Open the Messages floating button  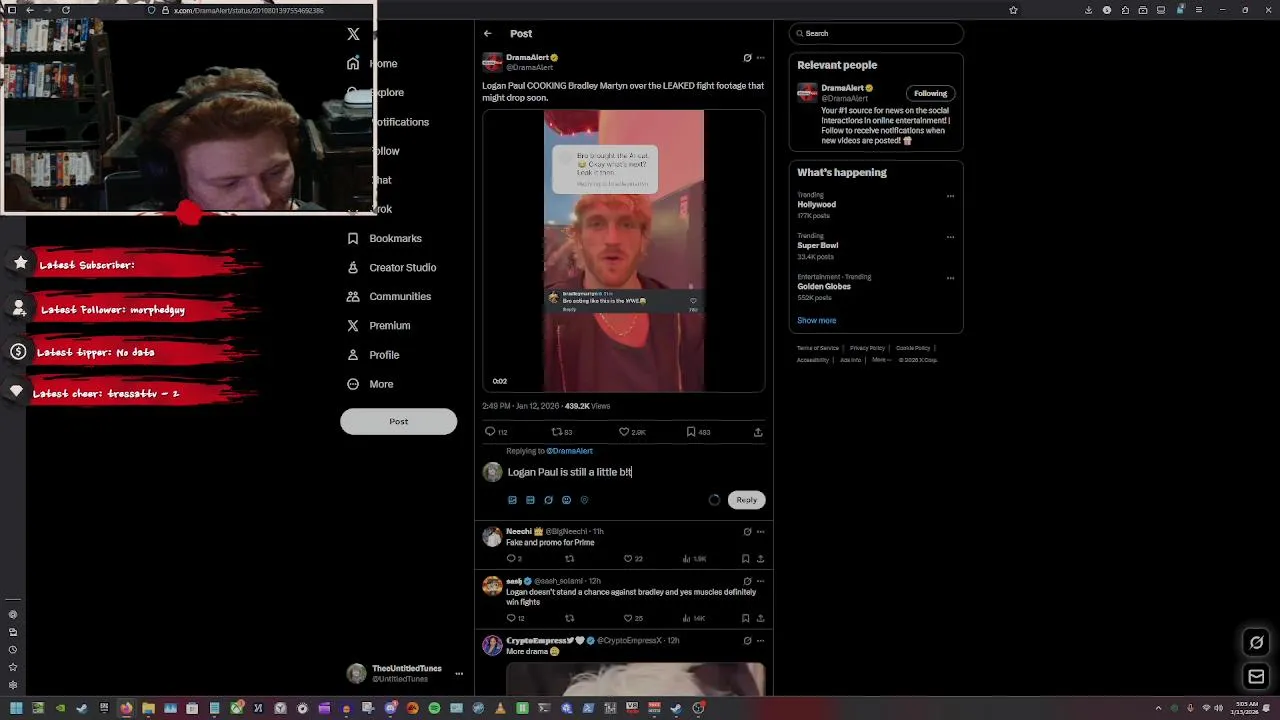tap(1257, 677)
